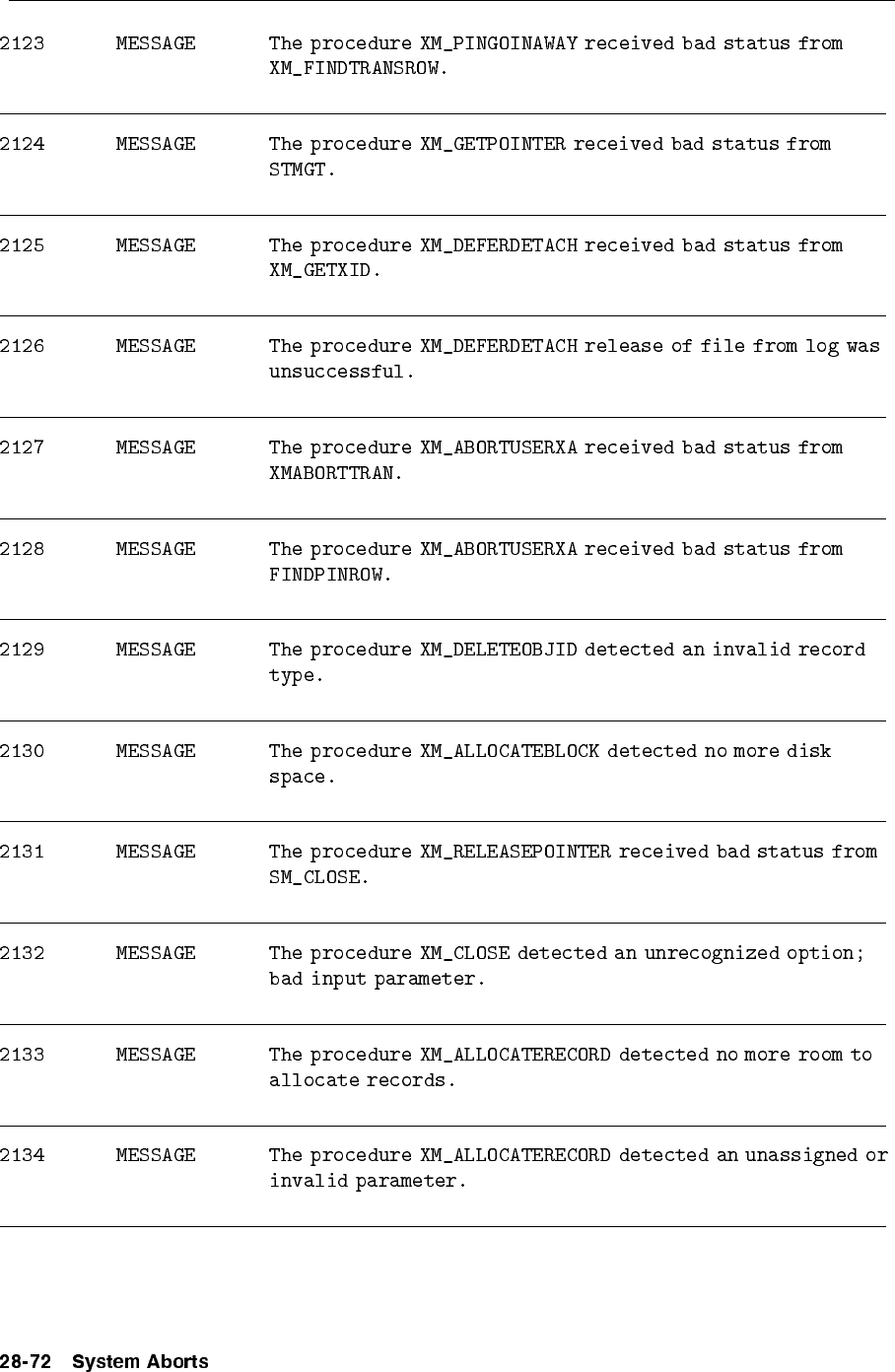Click the XM_PINGOINAWAY procedure name

coord(499,43)
